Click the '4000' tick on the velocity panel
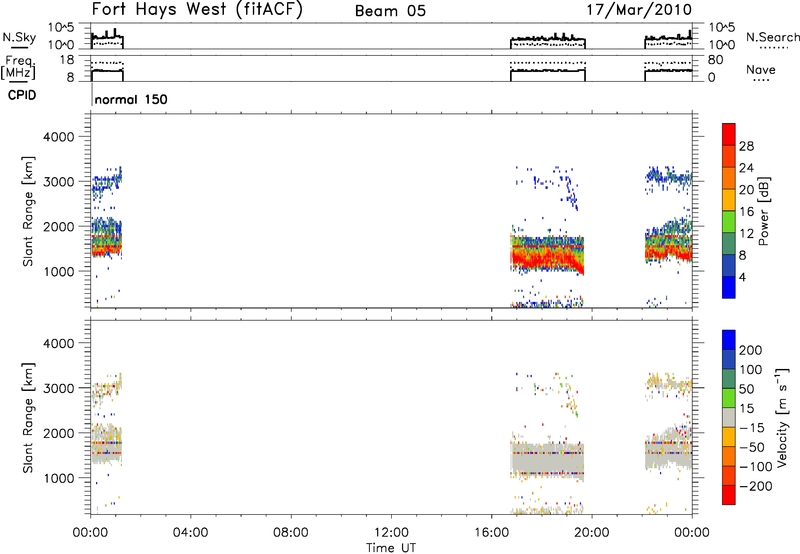The height and width of the screenshot is (554, 800). (58, 343)
